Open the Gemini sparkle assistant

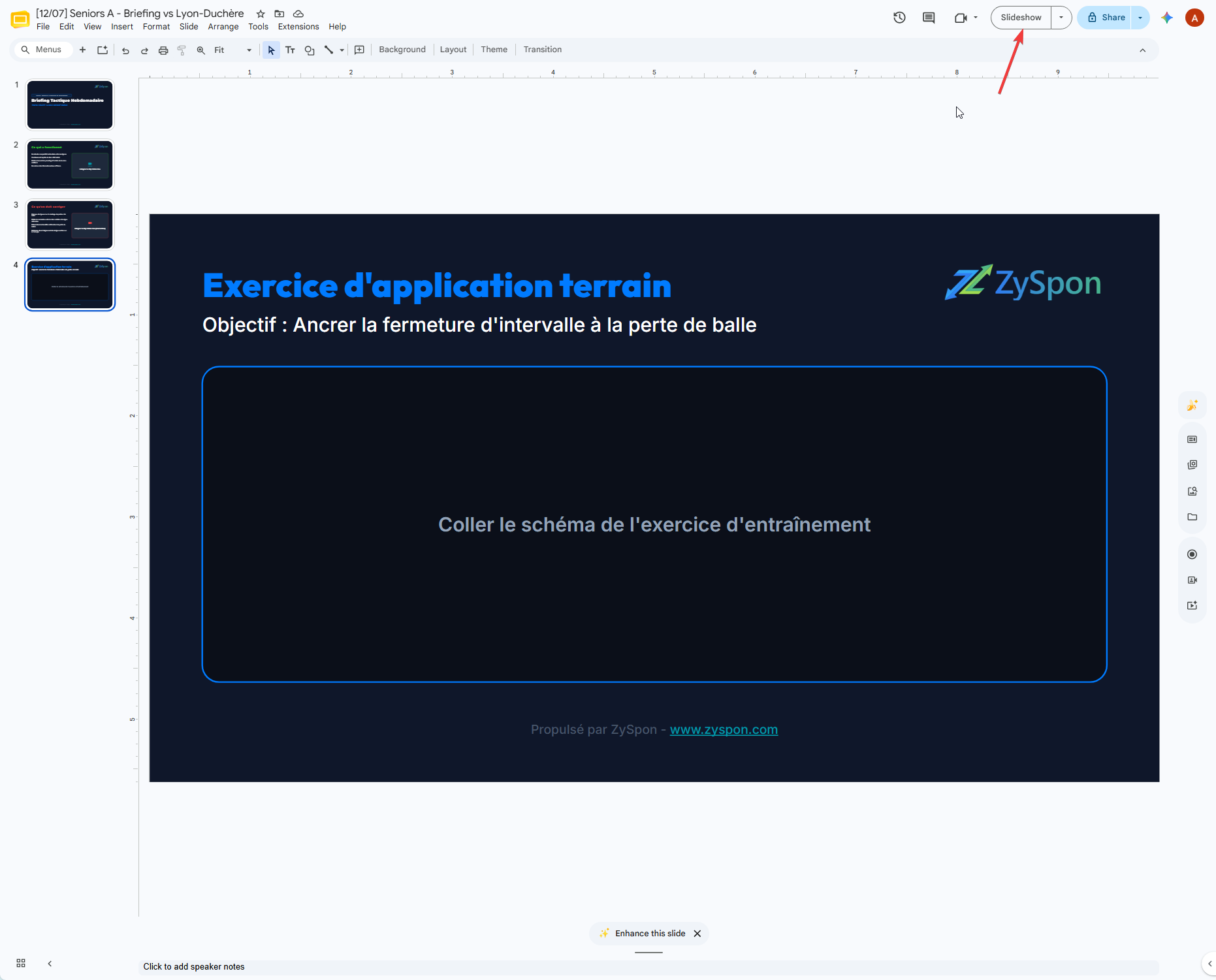coord(1167,18)
